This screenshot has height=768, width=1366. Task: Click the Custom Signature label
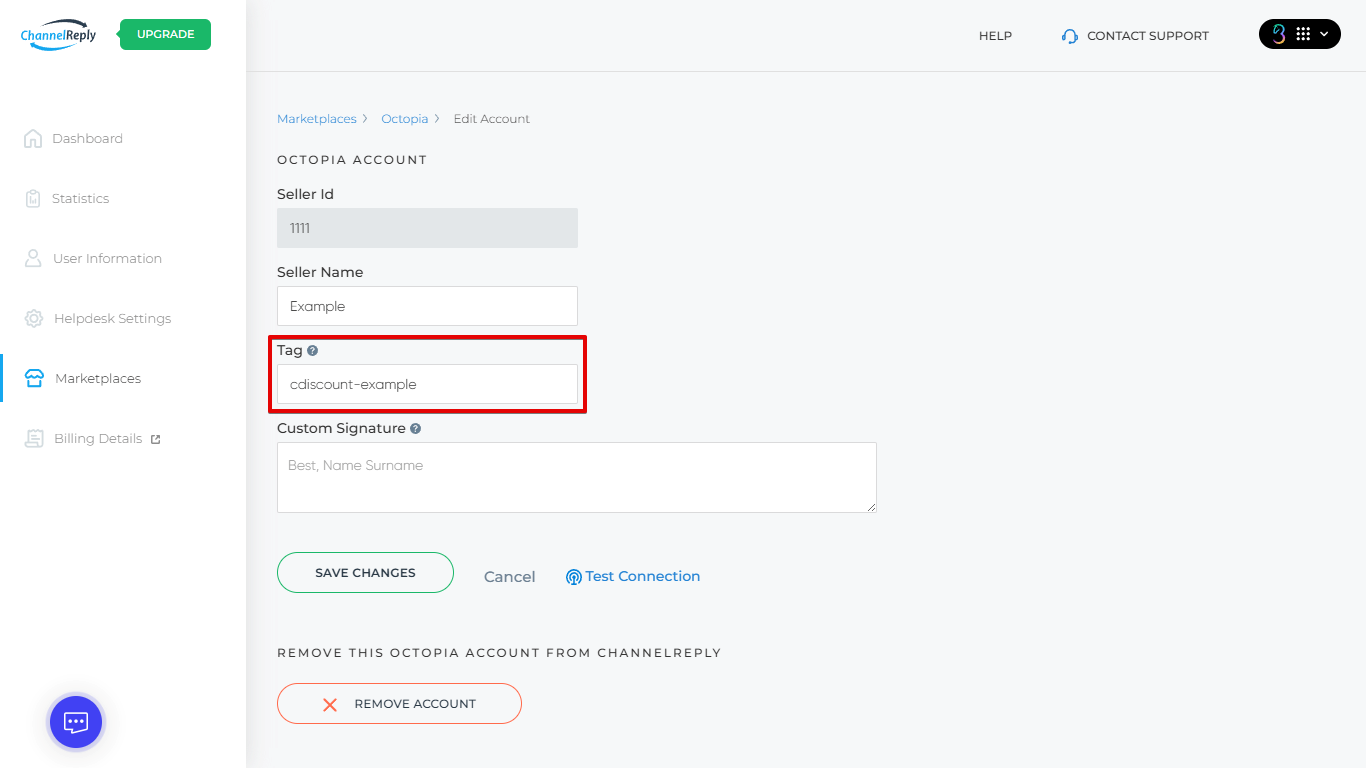[341, 428]
